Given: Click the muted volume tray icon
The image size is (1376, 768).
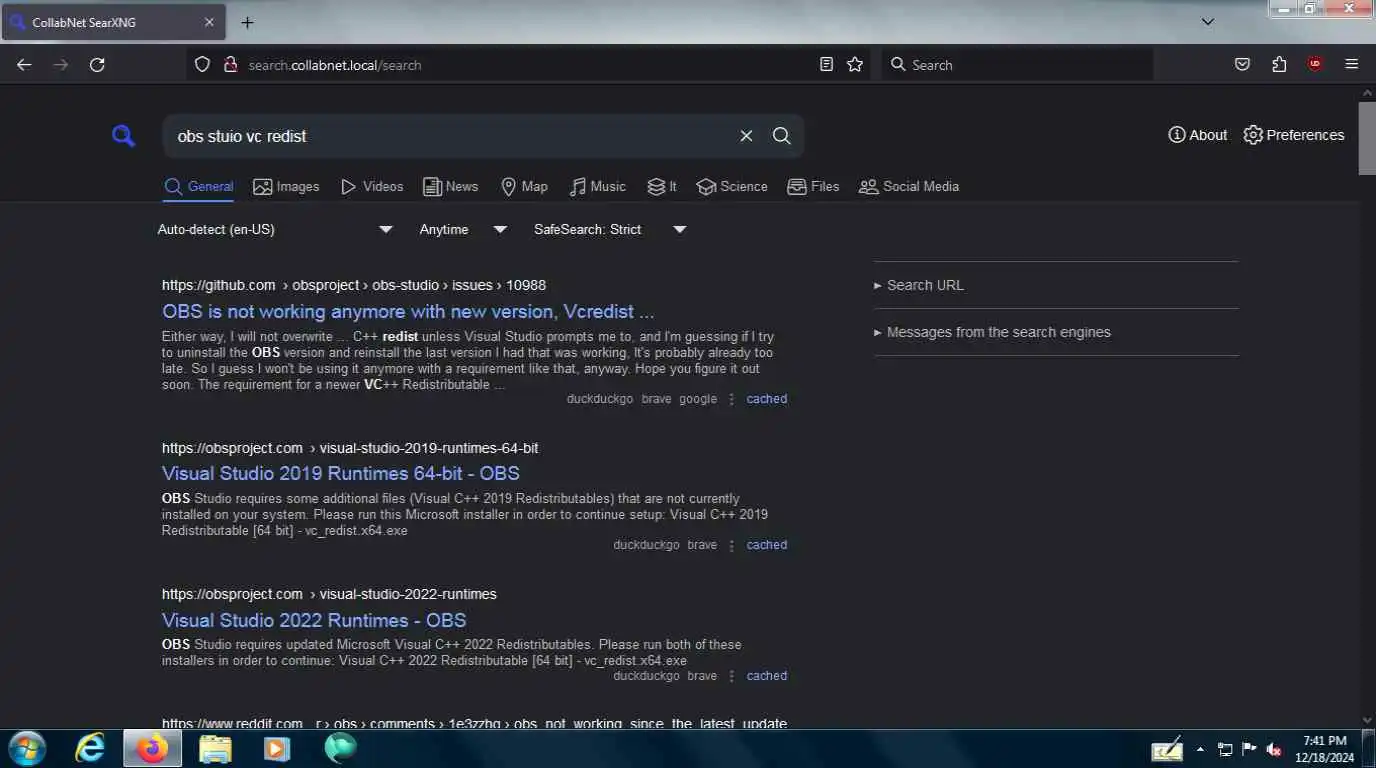Looking at the screenshot, I should (1275, 749).
